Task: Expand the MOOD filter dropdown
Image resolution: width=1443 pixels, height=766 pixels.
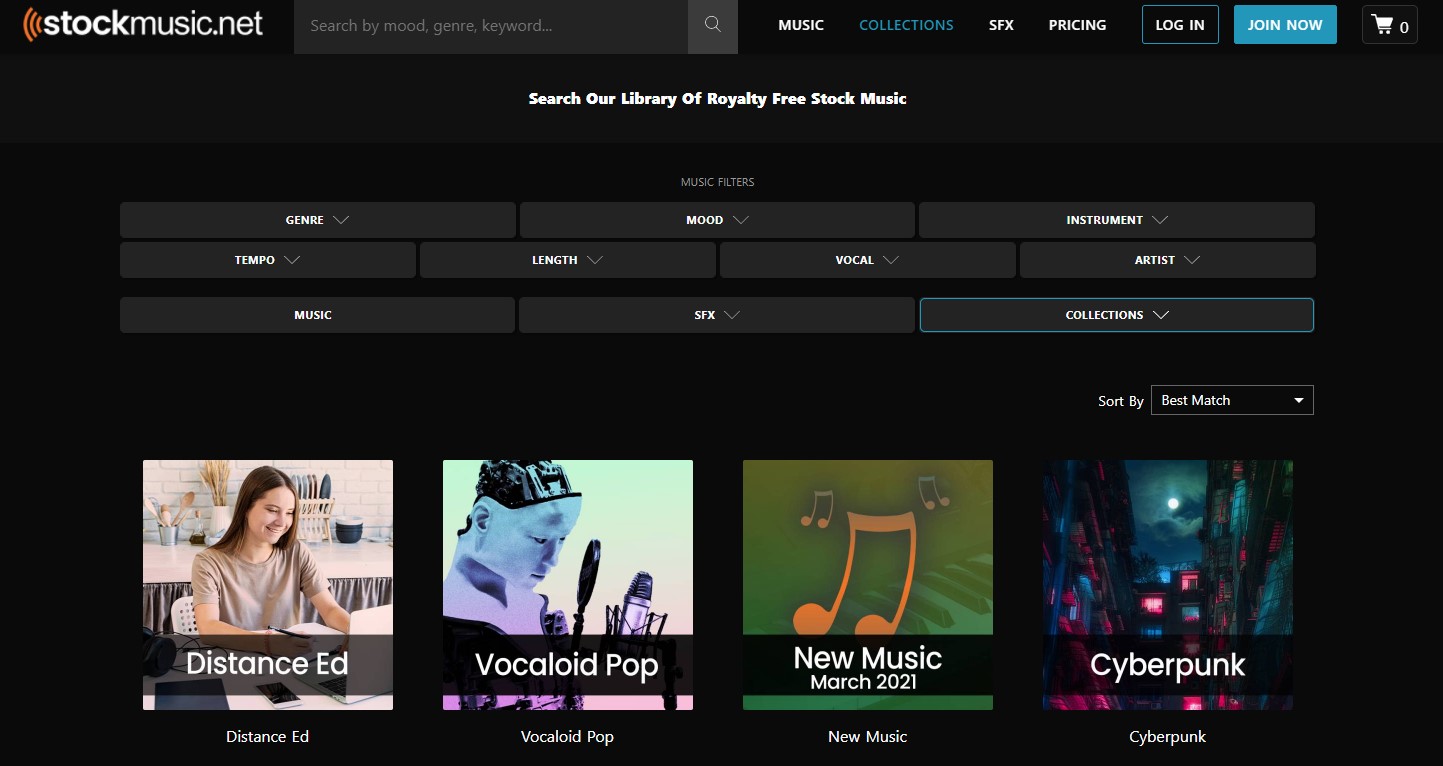Action: click(x=717, y=220)
